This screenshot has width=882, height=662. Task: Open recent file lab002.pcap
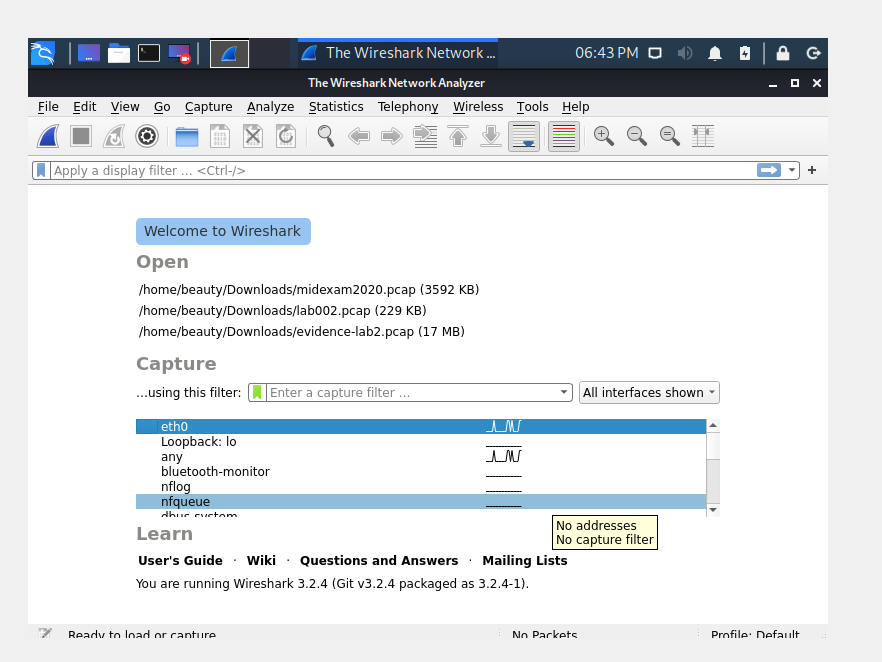point(282,310)
